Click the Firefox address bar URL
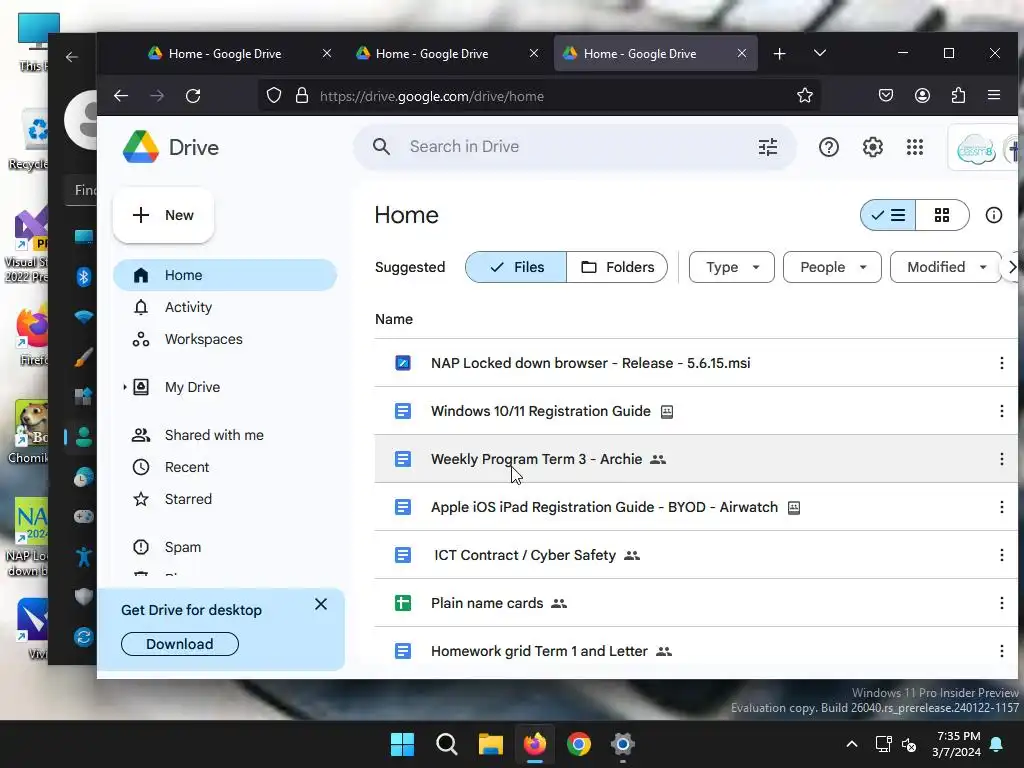The height and width of the screenshot is (768, 1024). (432, 96)
